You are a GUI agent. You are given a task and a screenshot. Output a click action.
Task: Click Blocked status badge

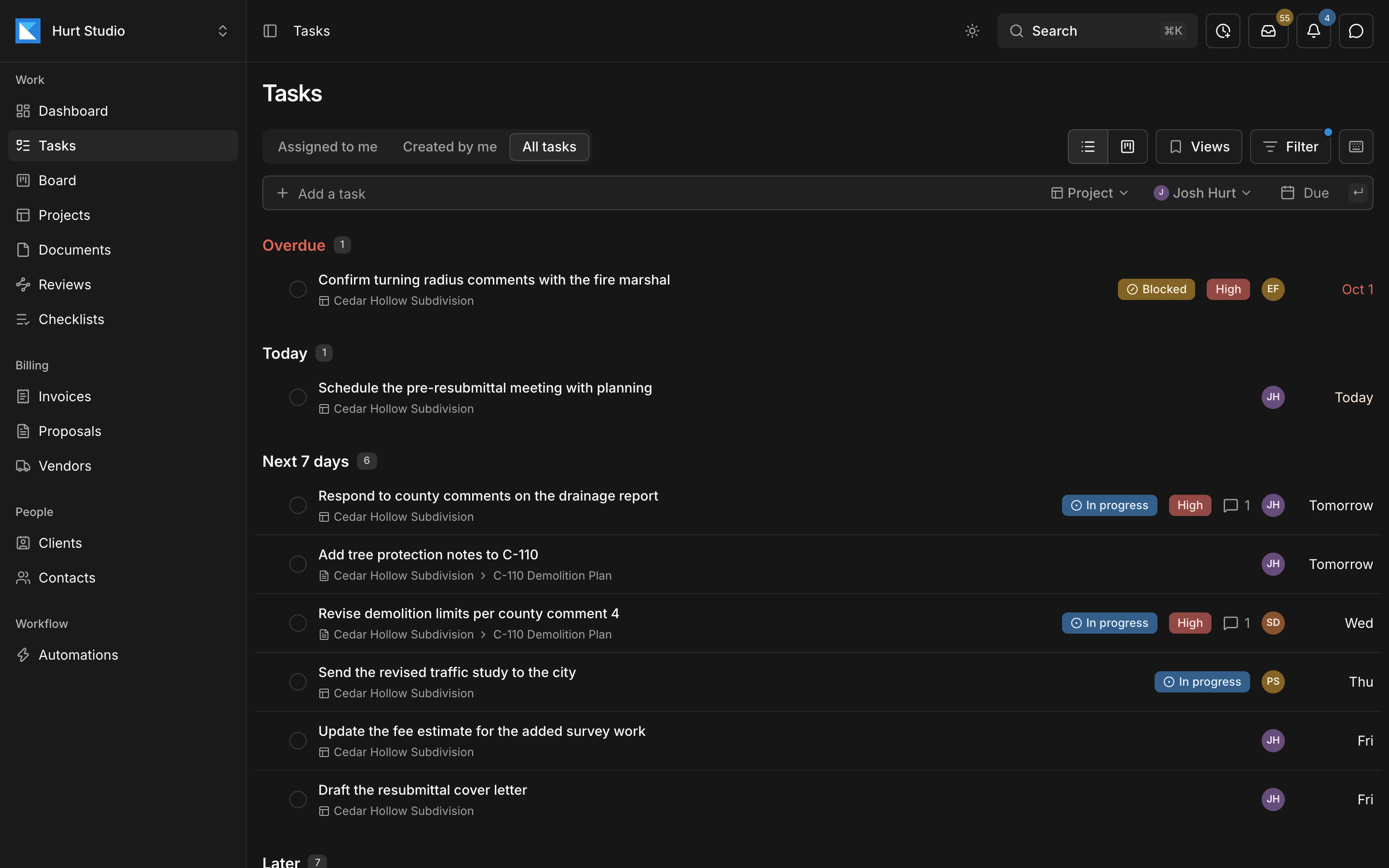pyautogui.click(x=1156, y=289)
